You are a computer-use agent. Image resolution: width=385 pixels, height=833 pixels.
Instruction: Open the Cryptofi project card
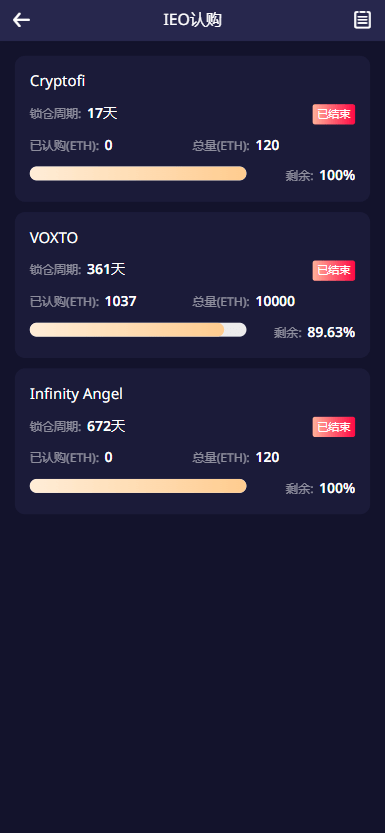tap(192, 129)
